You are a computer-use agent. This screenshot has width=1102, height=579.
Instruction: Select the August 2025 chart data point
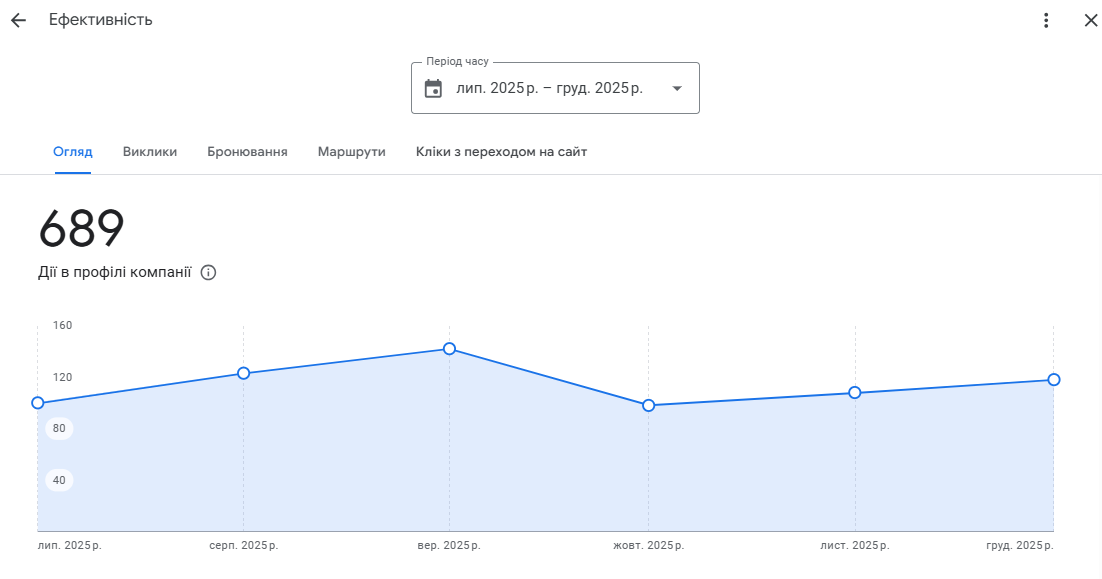click(x=243, y=373)
